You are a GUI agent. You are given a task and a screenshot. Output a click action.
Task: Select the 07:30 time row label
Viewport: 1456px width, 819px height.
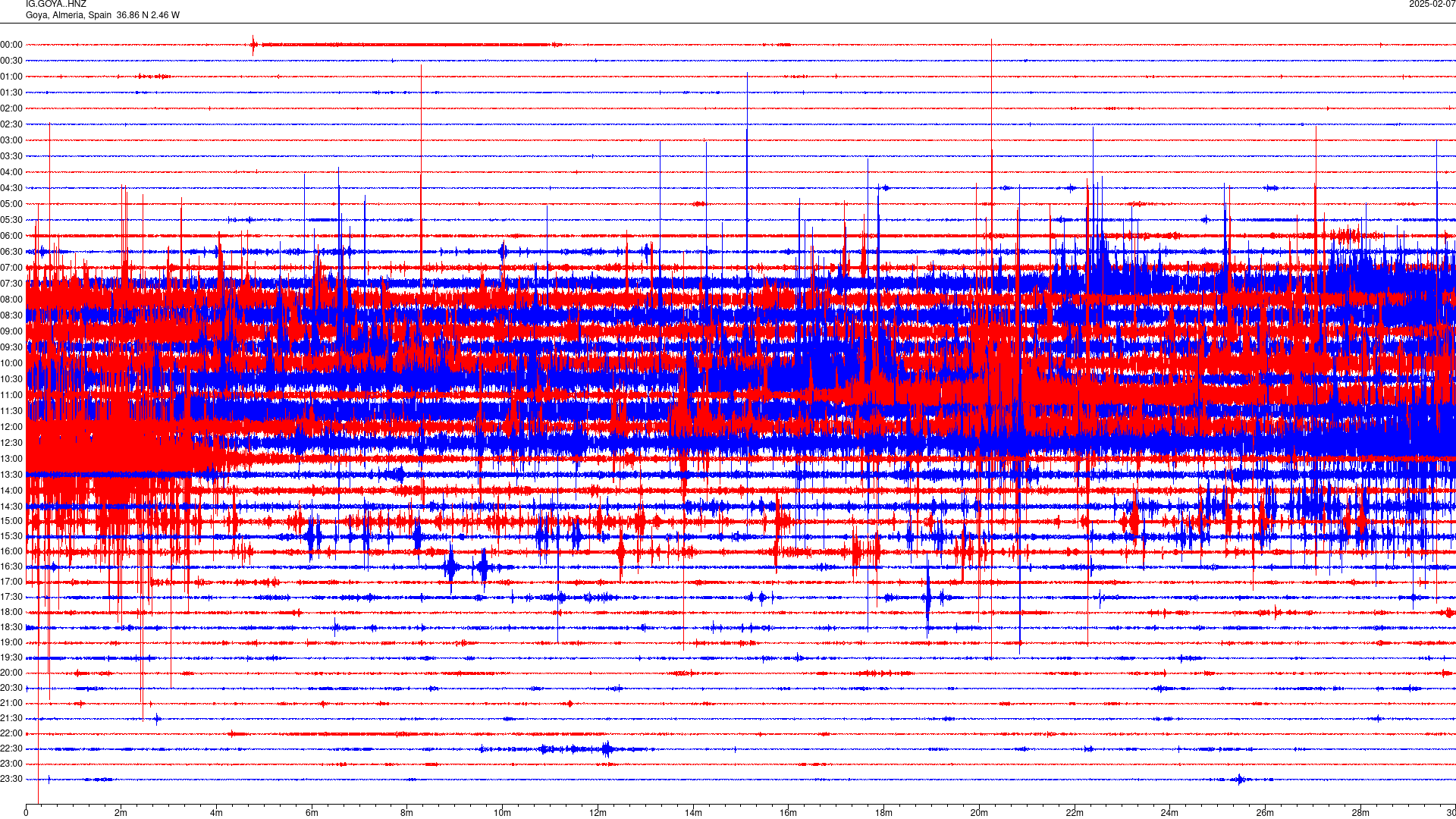(11, 284)
